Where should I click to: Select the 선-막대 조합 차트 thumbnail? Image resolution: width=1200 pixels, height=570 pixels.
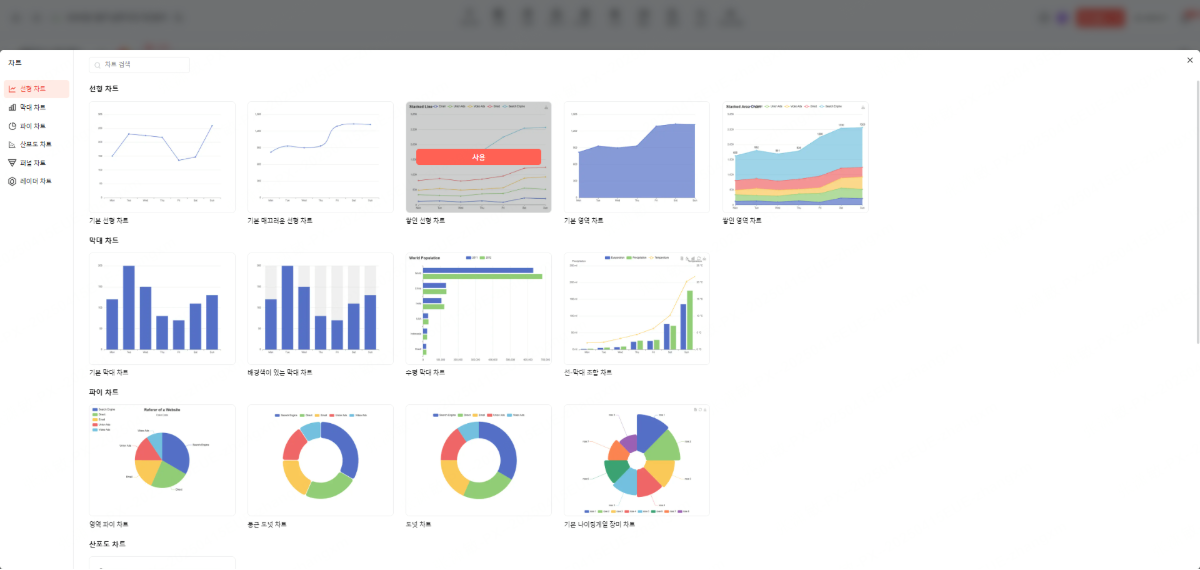(636, 308)
